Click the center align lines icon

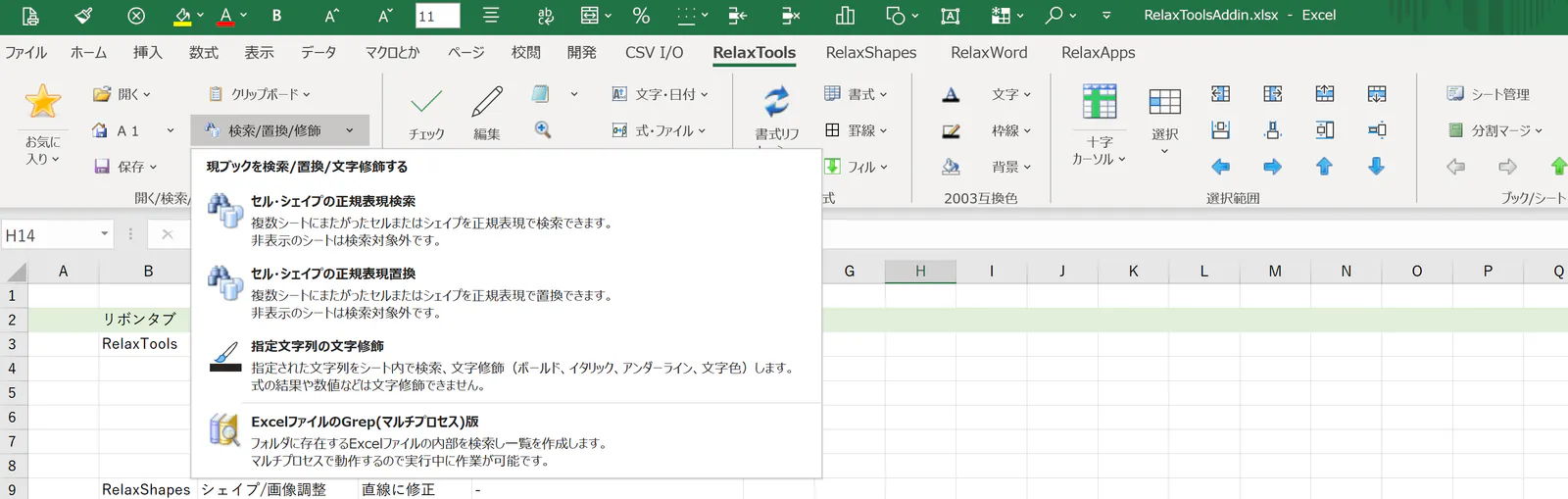point(491,16)
